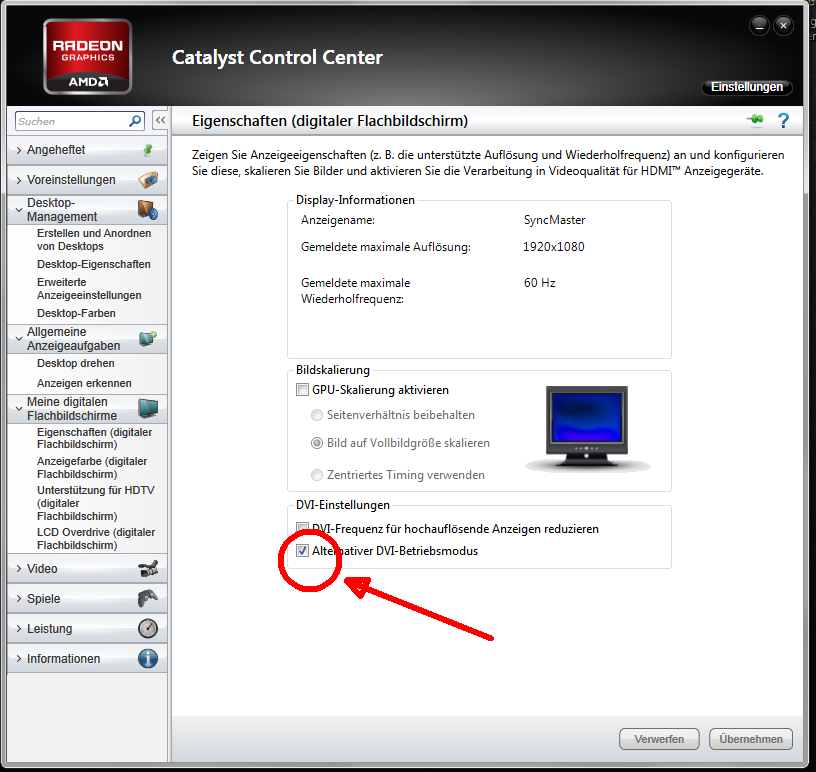Click the Video camera icon

tap(147, 569)
